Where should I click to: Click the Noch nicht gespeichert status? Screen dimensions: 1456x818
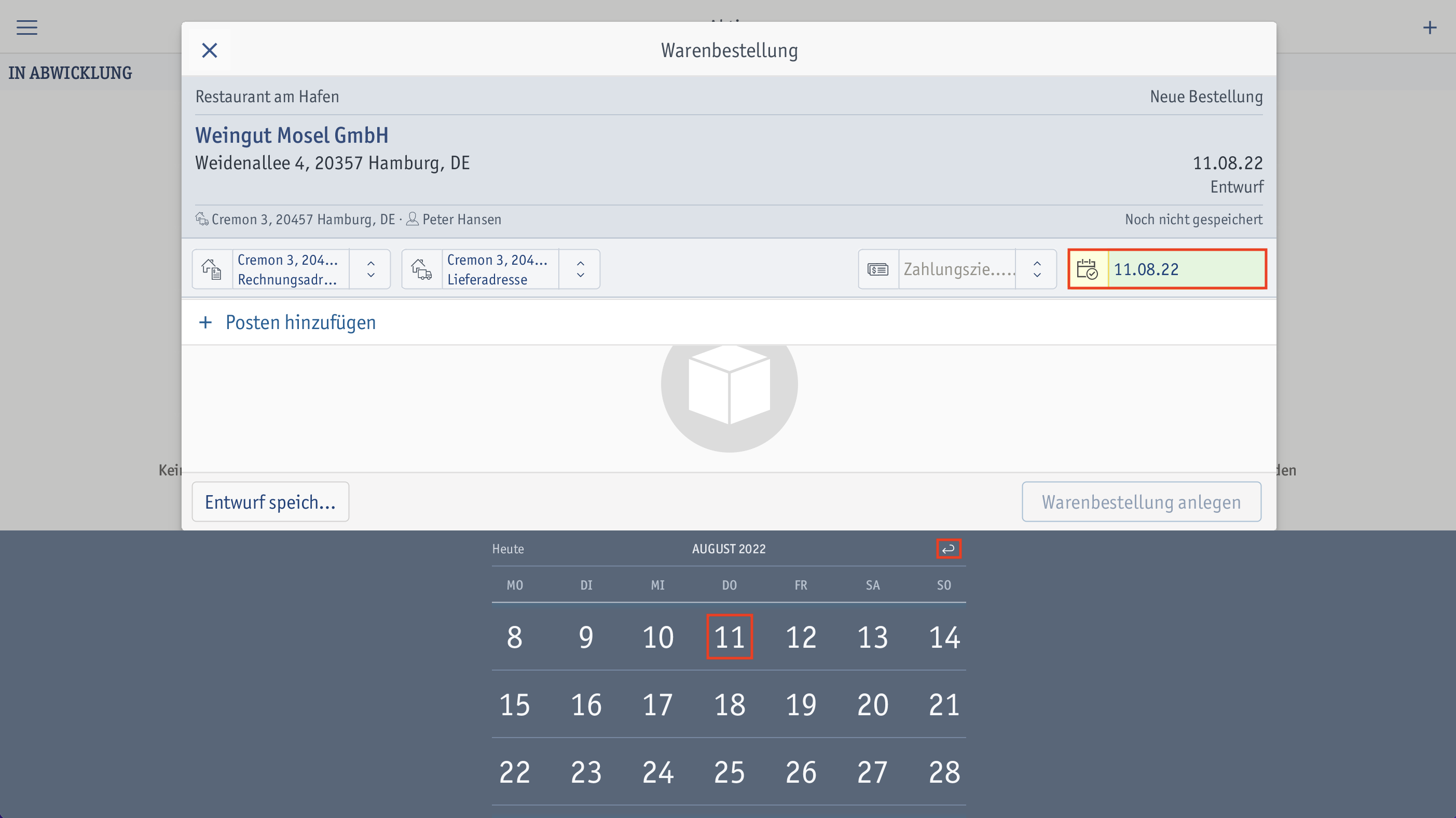1193,220
